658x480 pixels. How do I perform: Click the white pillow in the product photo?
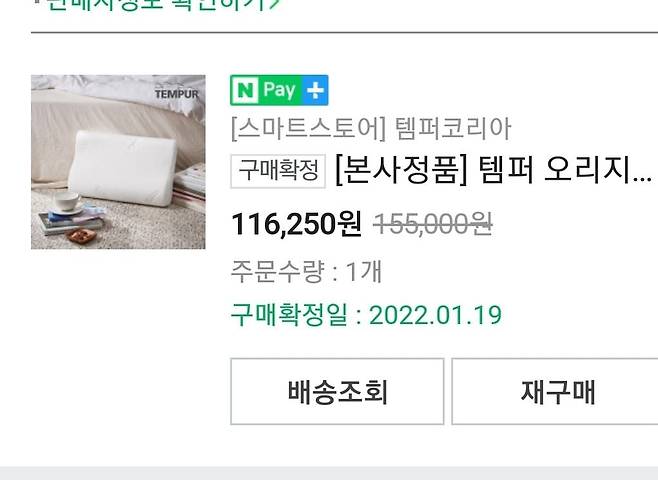point(123,168)
